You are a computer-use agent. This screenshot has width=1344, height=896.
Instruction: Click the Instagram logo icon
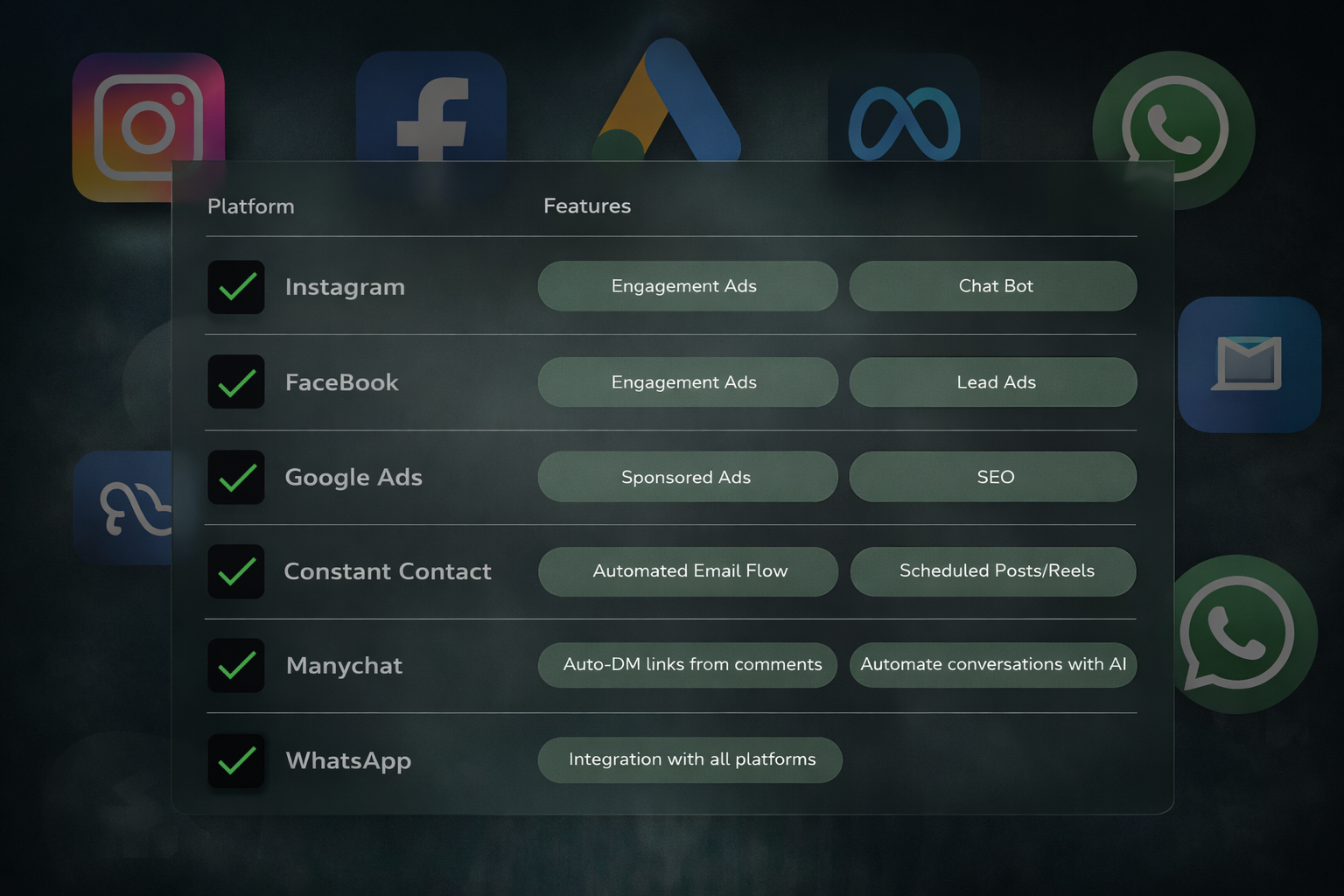pyautogui.click(x=148, y=128)
